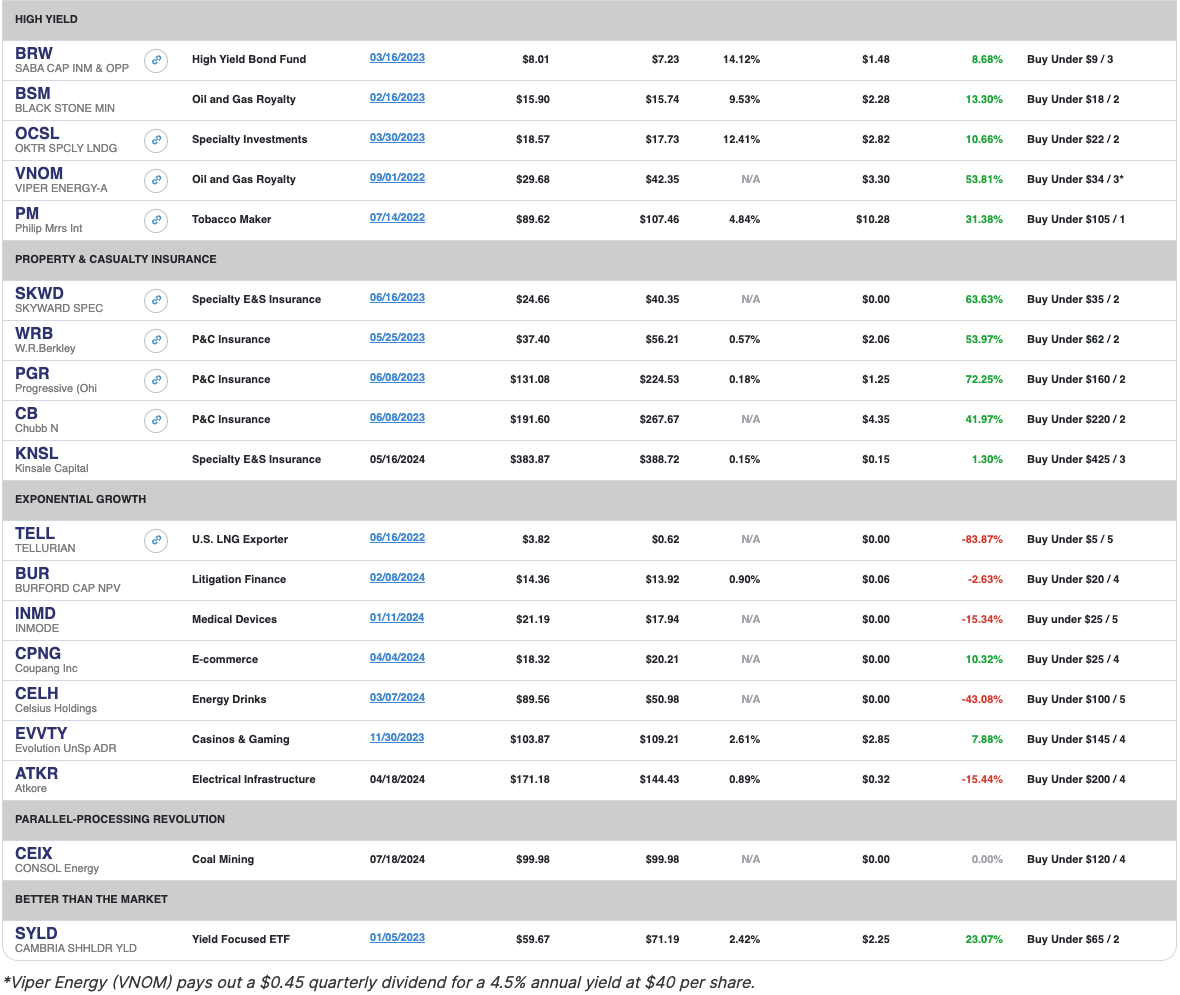Image resolution: width=1180 pixels, height=995 pixels.
Task: Click 'Buy Under $34 / 3*' for VNOM
Action: (1075, 180)
